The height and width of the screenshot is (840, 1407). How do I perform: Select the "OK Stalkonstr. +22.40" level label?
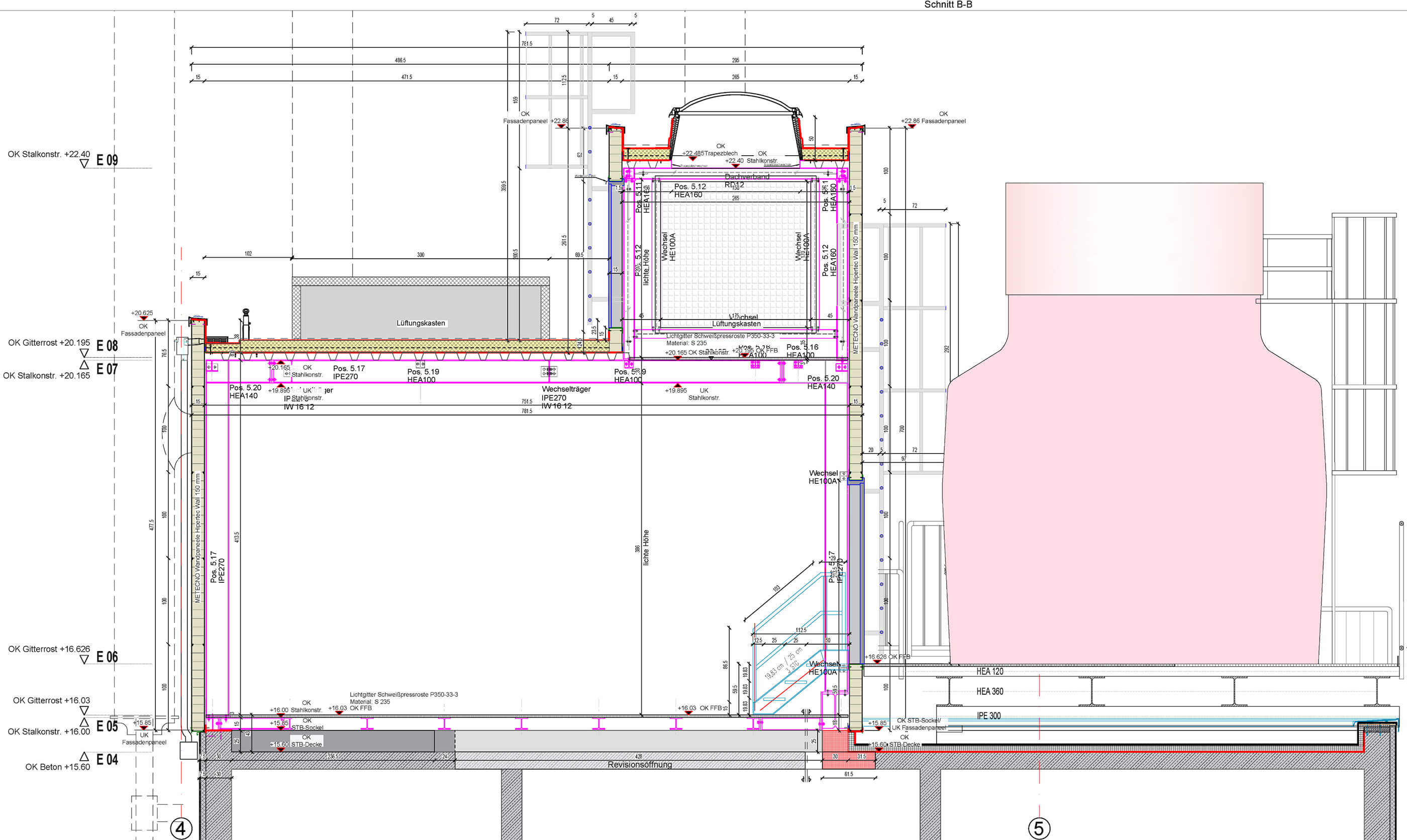coord(49,154)
